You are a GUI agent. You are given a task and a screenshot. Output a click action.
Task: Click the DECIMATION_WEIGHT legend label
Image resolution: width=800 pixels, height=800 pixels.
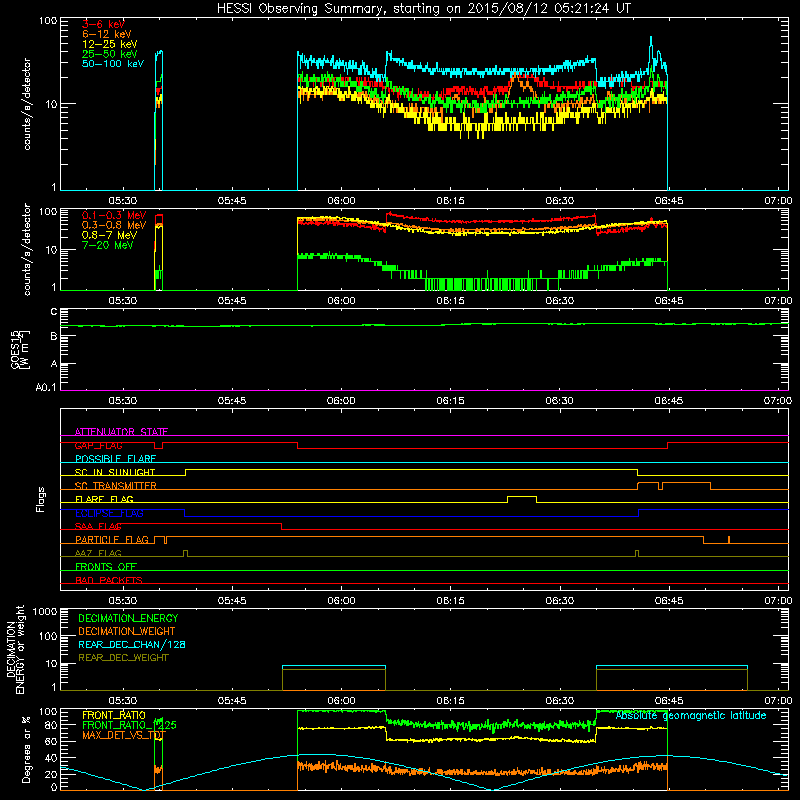pos(127,631)
